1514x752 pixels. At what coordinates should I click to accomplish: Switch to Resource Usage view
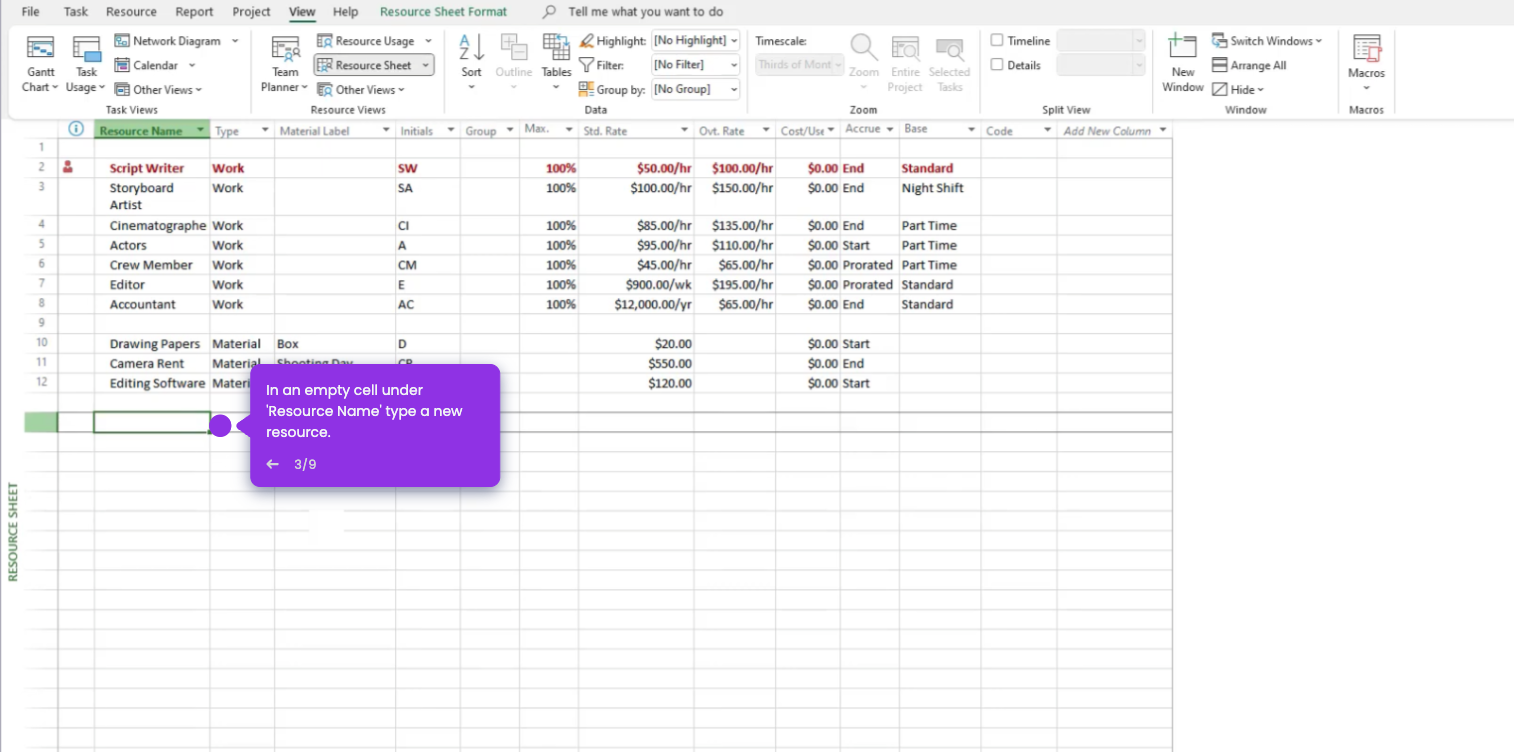click(373, 41)
